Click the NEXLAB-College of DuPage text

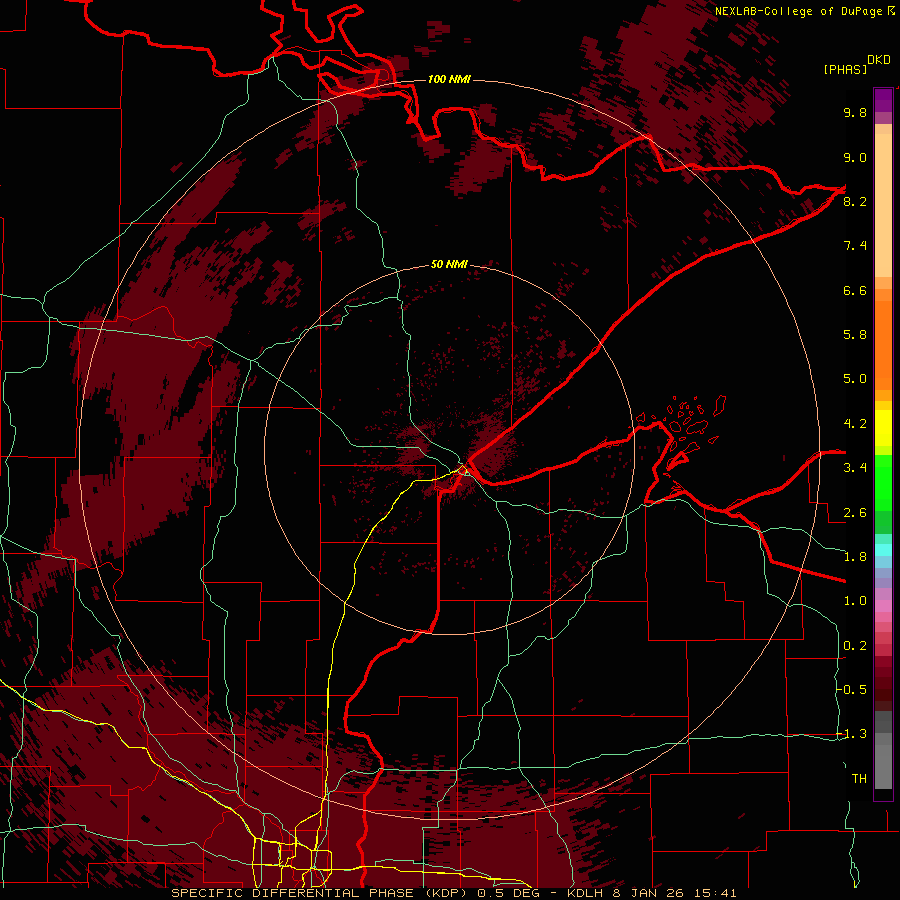tap(798, 11)
